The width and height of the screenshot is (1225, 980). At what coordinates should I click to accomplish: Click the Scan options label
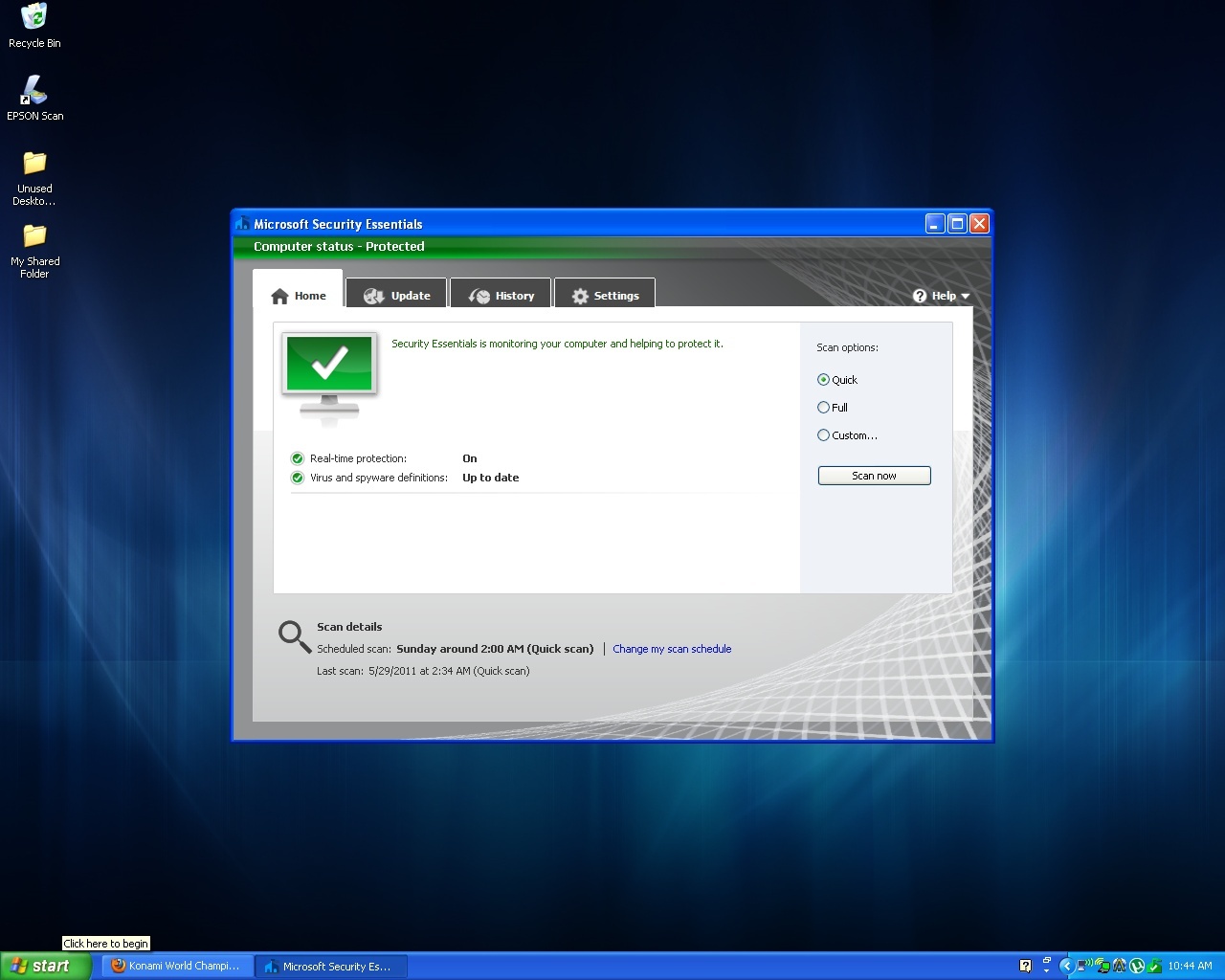pyautogui.click(x=847, y=347)
